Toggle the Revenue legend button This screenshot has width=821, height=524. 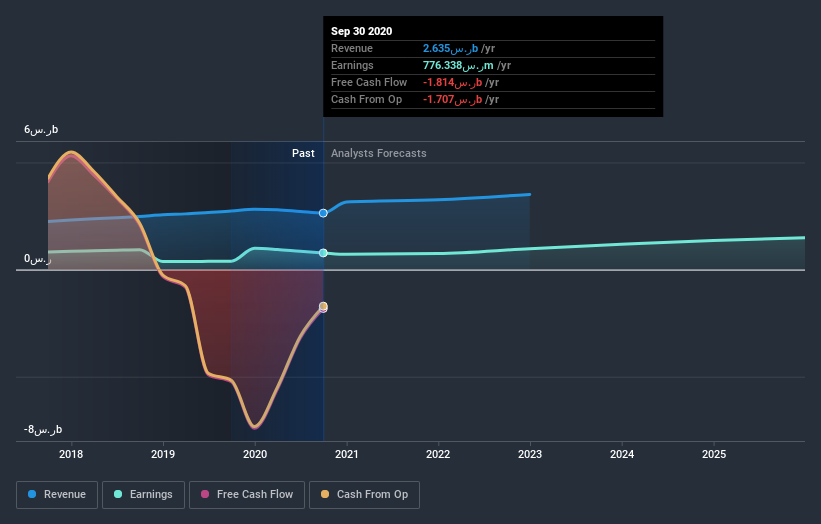57,495
